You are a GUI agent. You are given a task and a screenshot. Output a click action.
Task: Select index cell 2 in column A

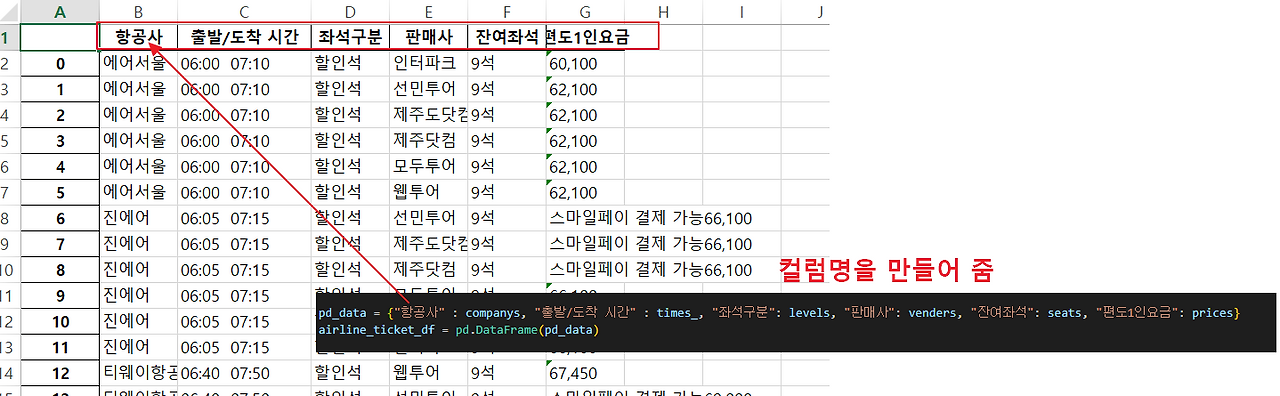(x=59, y=115)
